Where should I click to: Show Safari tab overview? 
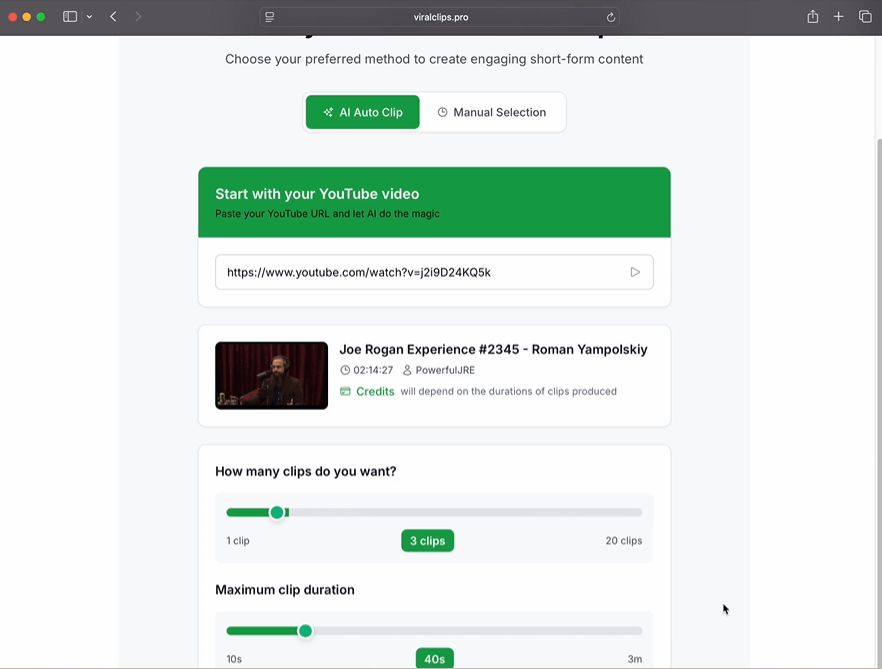coord(864,16)
